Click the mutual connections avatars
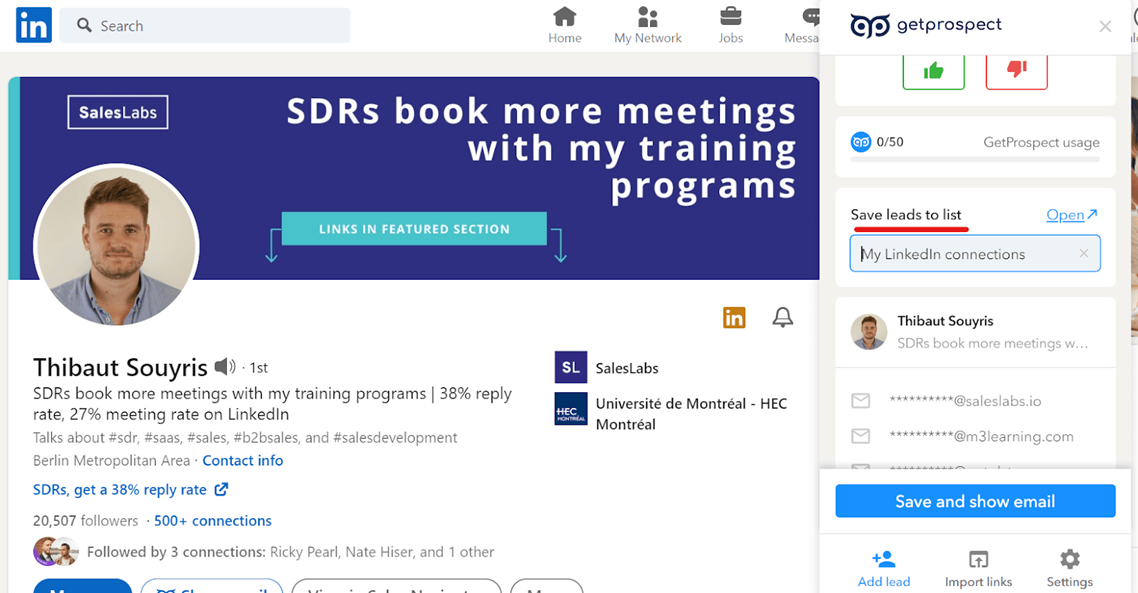The height and width of the screenshot is (593, 1138). click(56, 552)
